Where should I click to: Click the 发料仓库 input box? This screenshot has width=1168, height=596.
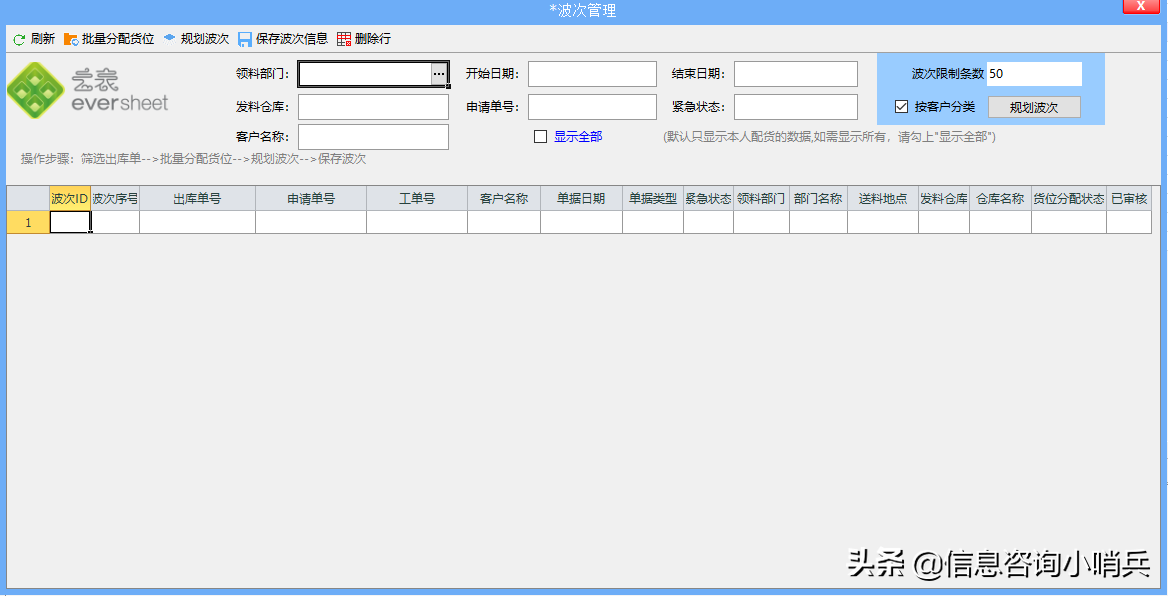tap(372, 106)
